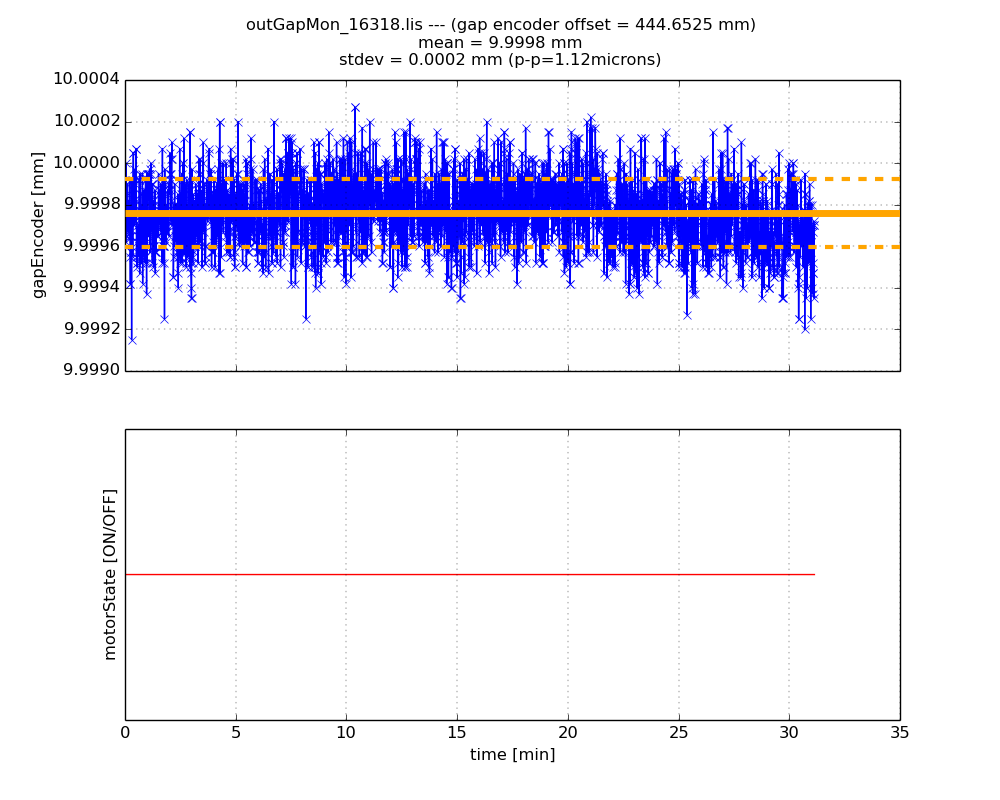Image resolution: width=1000 pixels, height=800 pixels.
Task: Click the 9.9996 y-axis tick label
Action: tap(91, 246)
